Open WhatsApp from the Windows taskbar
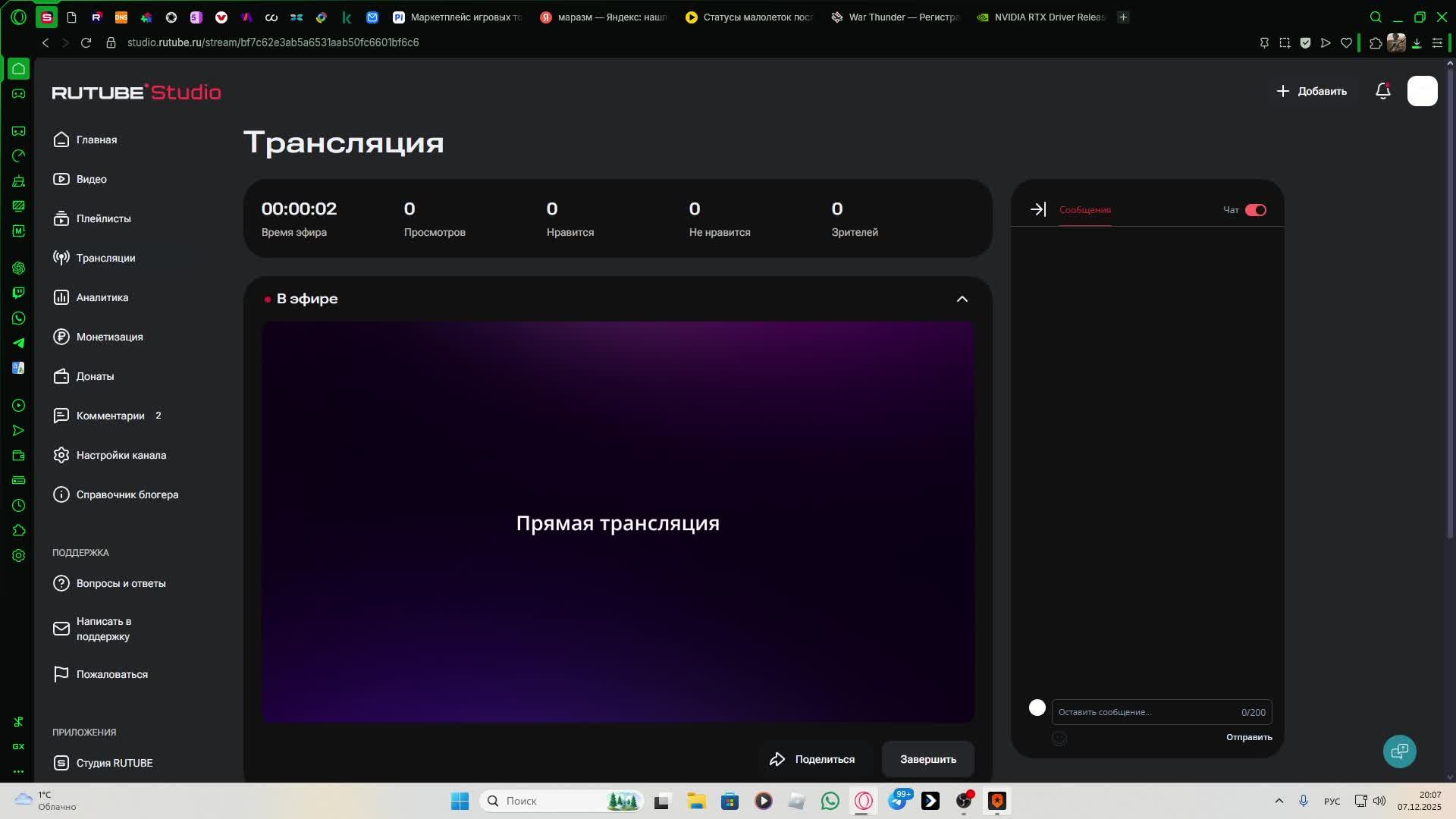1456x819 pixels. [830, 801]
